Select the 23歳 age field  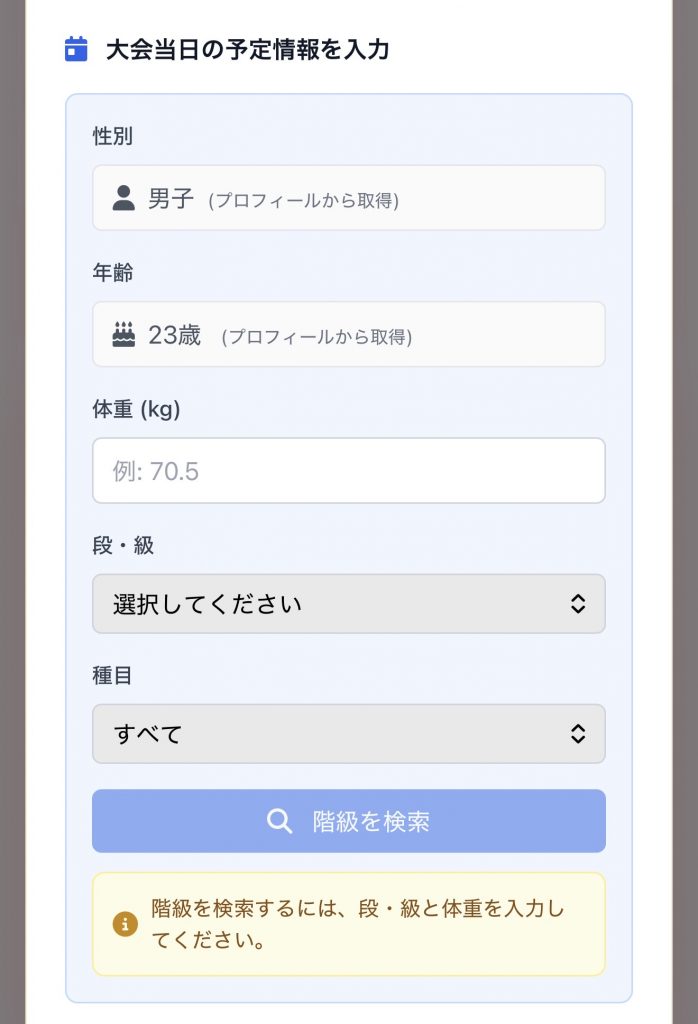click(348, 335)
